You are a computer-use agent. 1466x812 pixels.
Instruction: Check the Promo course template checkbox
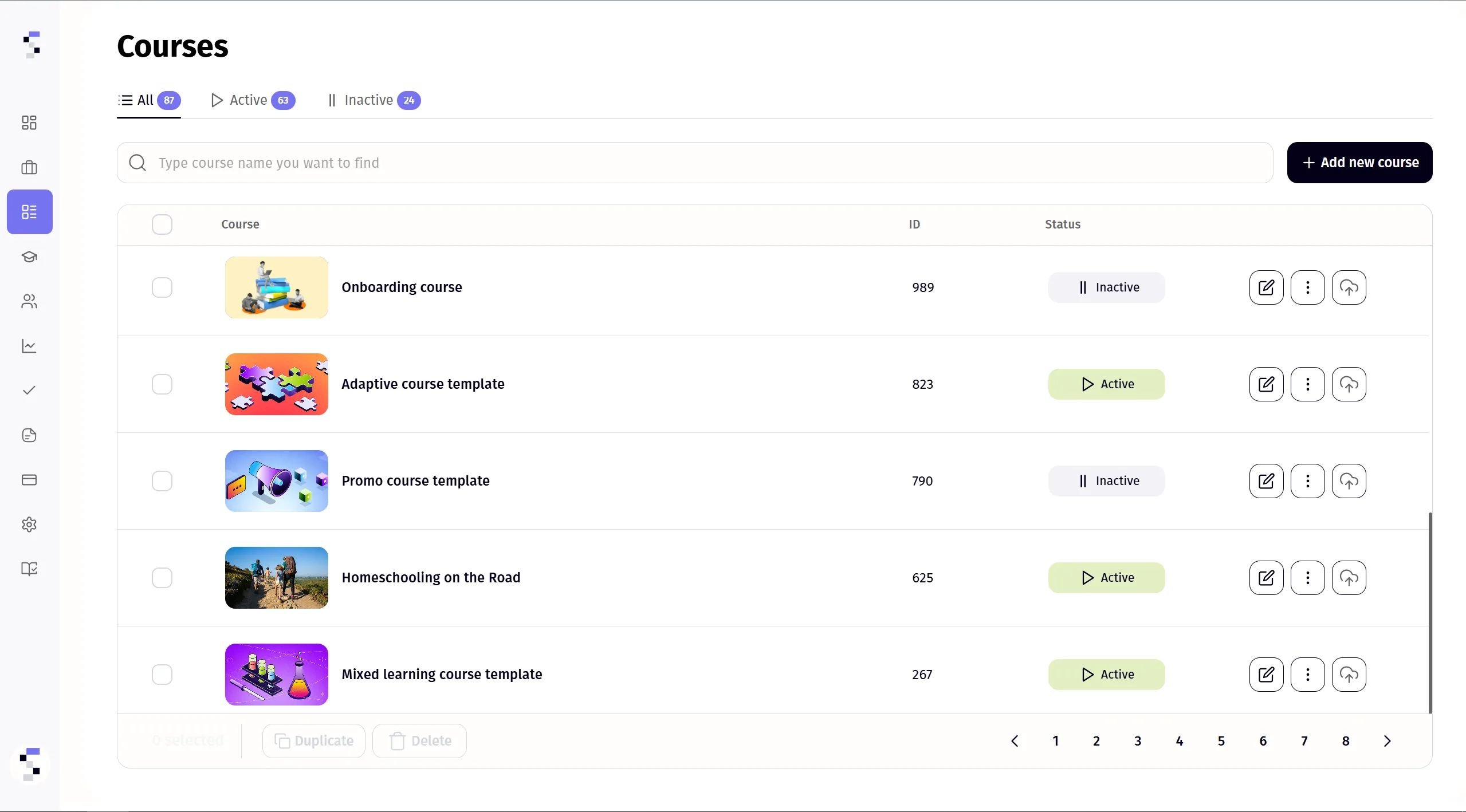(x=162, y=481)
